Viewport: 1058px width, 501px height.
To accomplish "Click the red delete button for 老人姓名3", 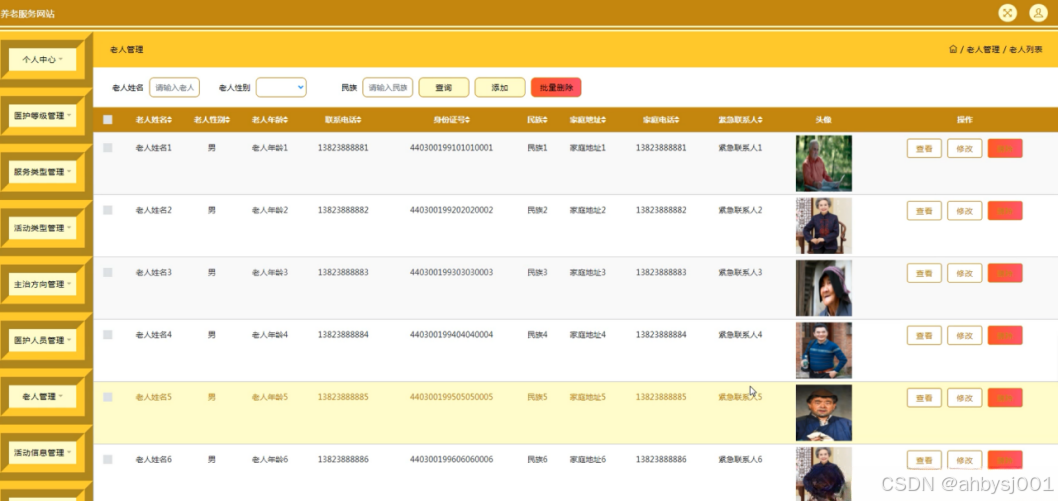I will tap(1005, 273).
